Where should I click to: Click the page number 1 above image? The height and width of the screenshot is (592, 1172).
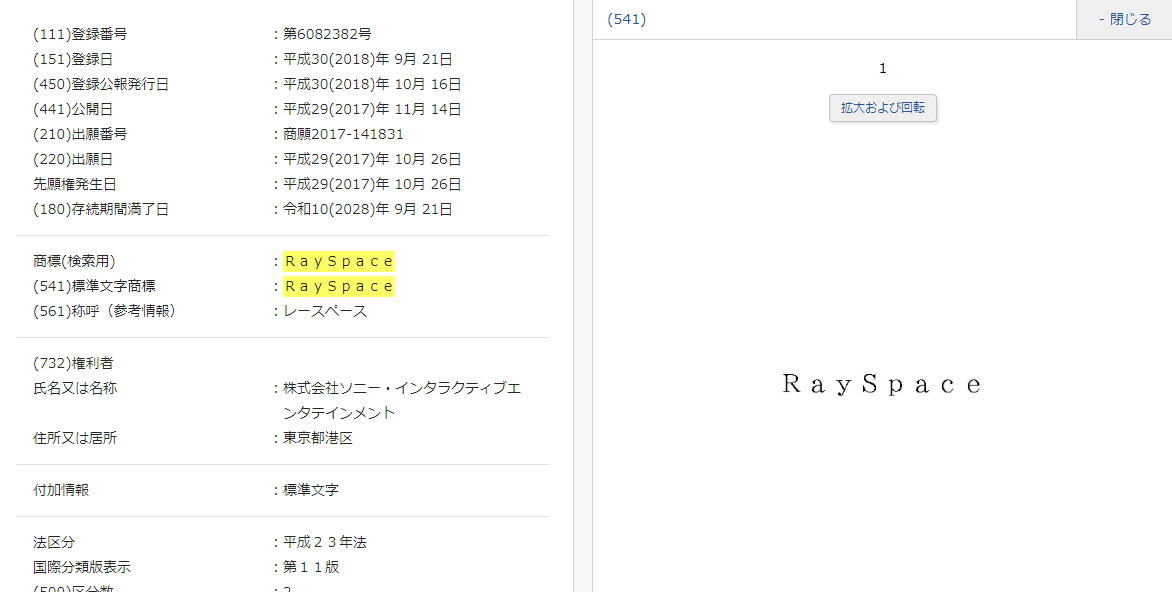pyautogui.click(x=883, y=69)
